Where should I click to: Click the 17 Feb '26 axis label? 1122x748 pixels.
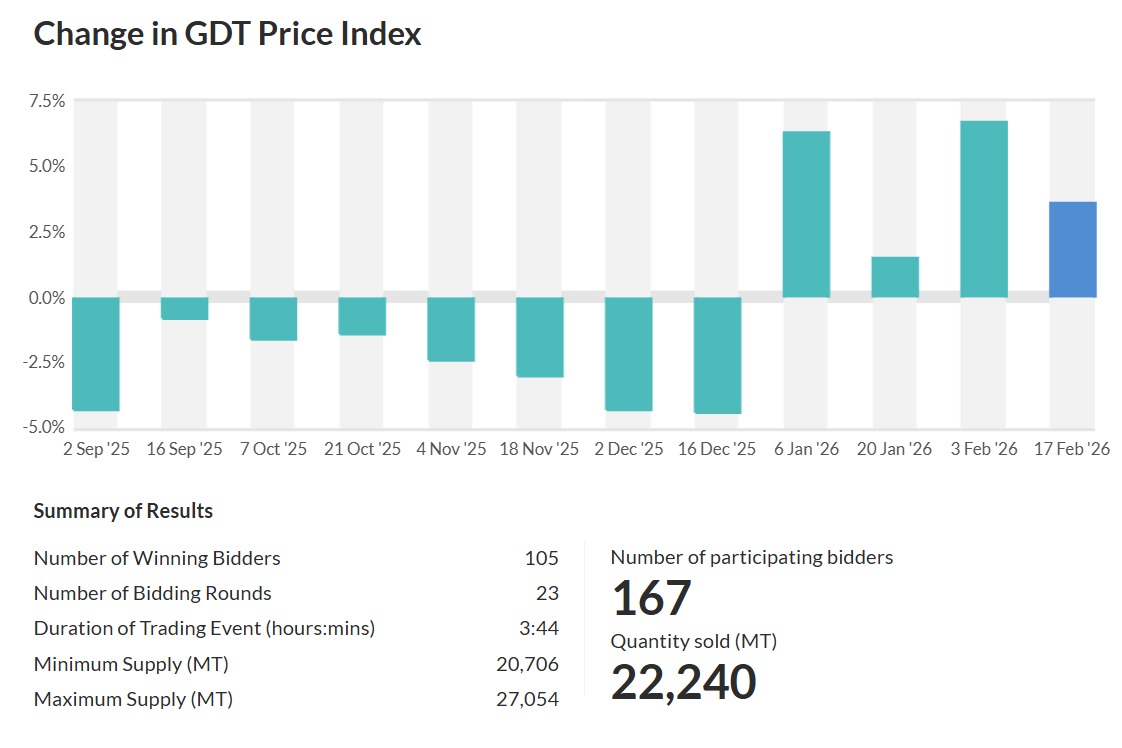(1073, 449)
